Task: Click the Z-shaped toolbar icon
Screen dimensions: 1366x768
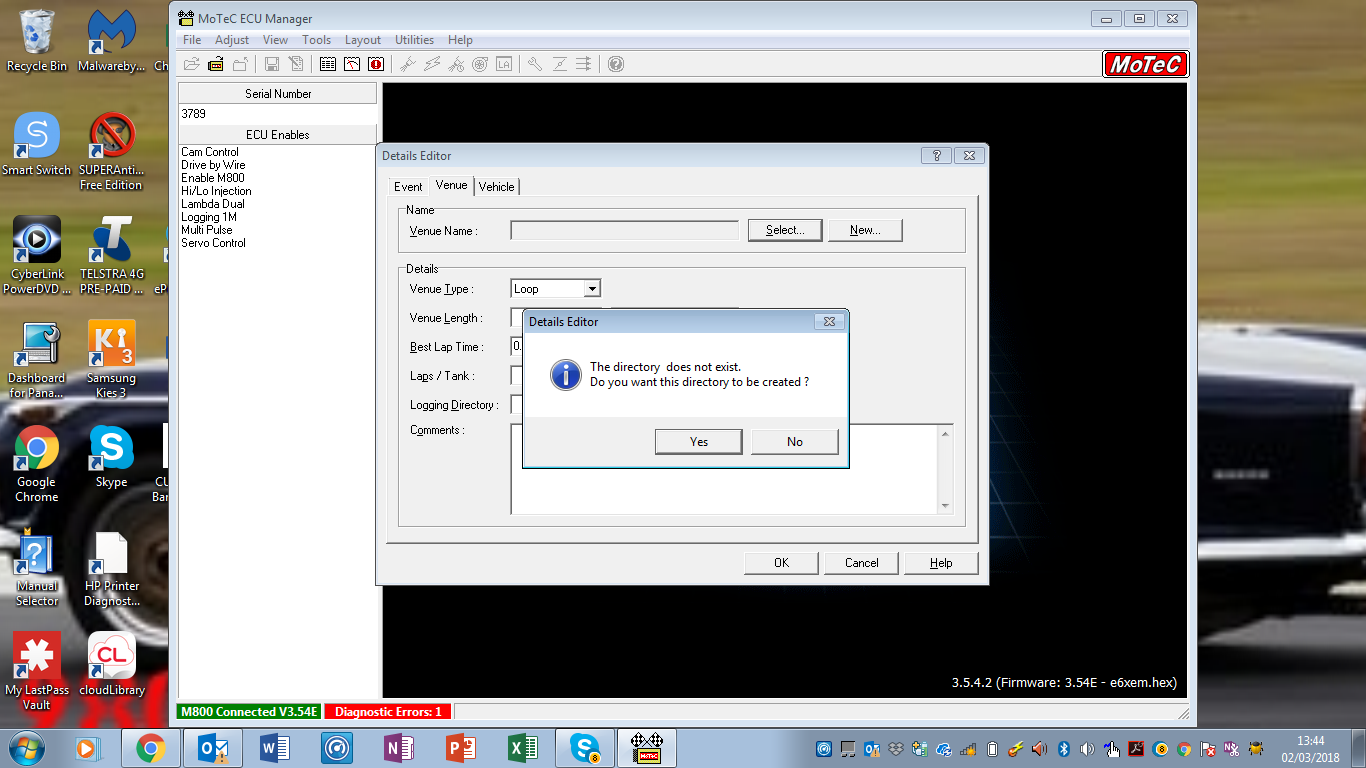Action: click(559, 64)
